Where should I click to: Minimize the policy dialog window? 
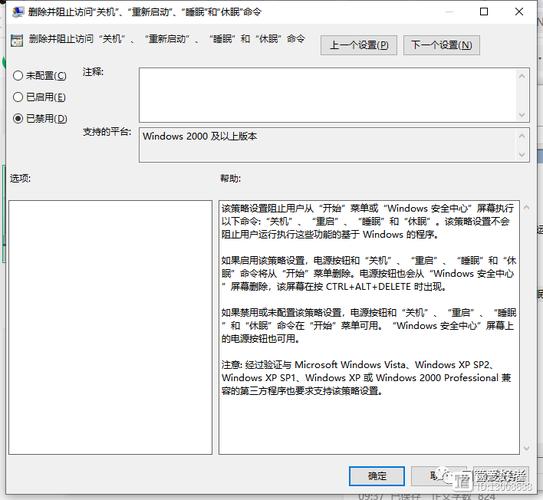[x=449, y=12]
